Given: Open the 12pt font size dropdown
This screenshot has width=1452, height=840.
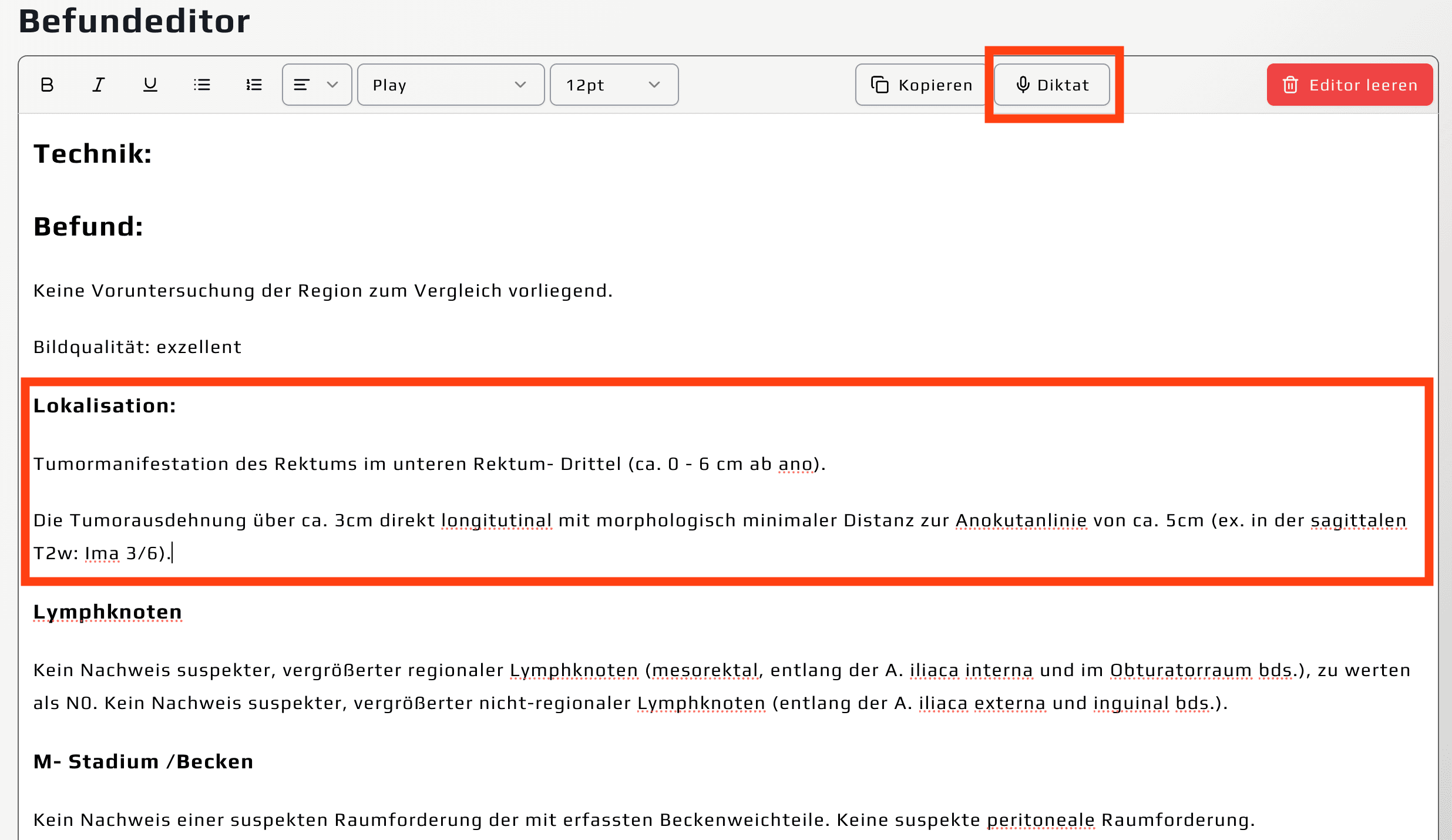Looking at the screenshot, I should tap(614, 85).
